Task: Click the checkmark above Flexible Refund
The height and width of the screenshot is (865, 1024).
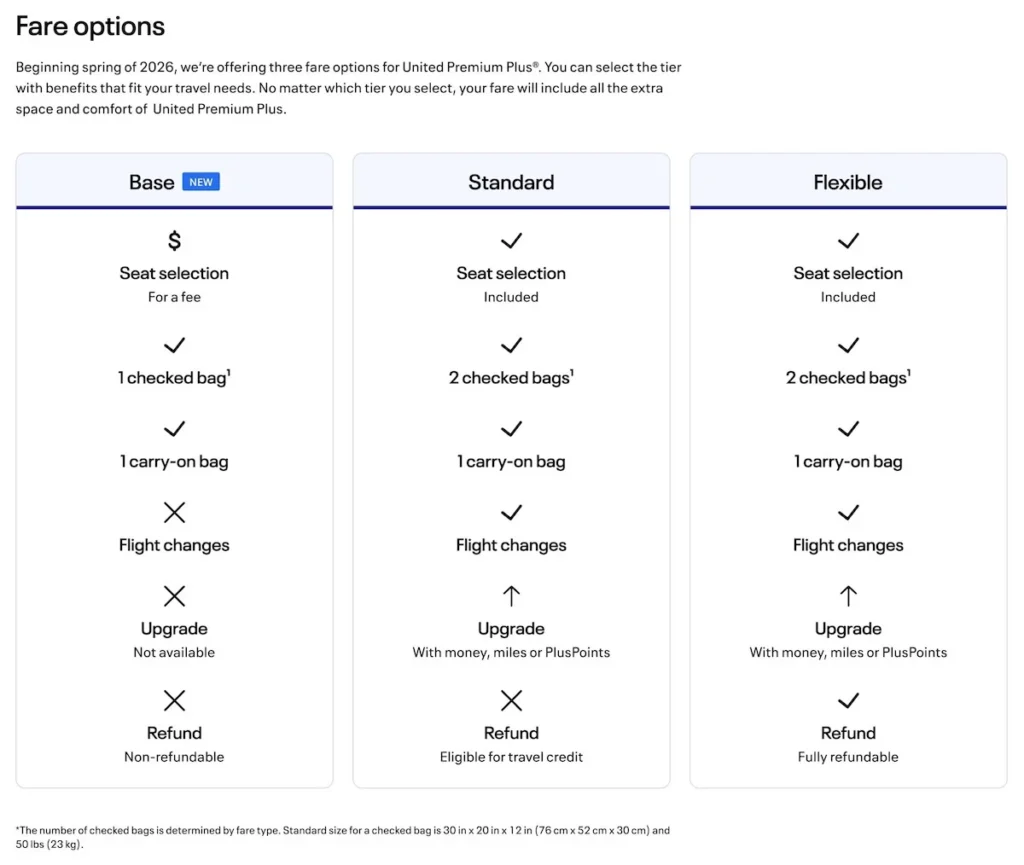Action: [848, 700]
